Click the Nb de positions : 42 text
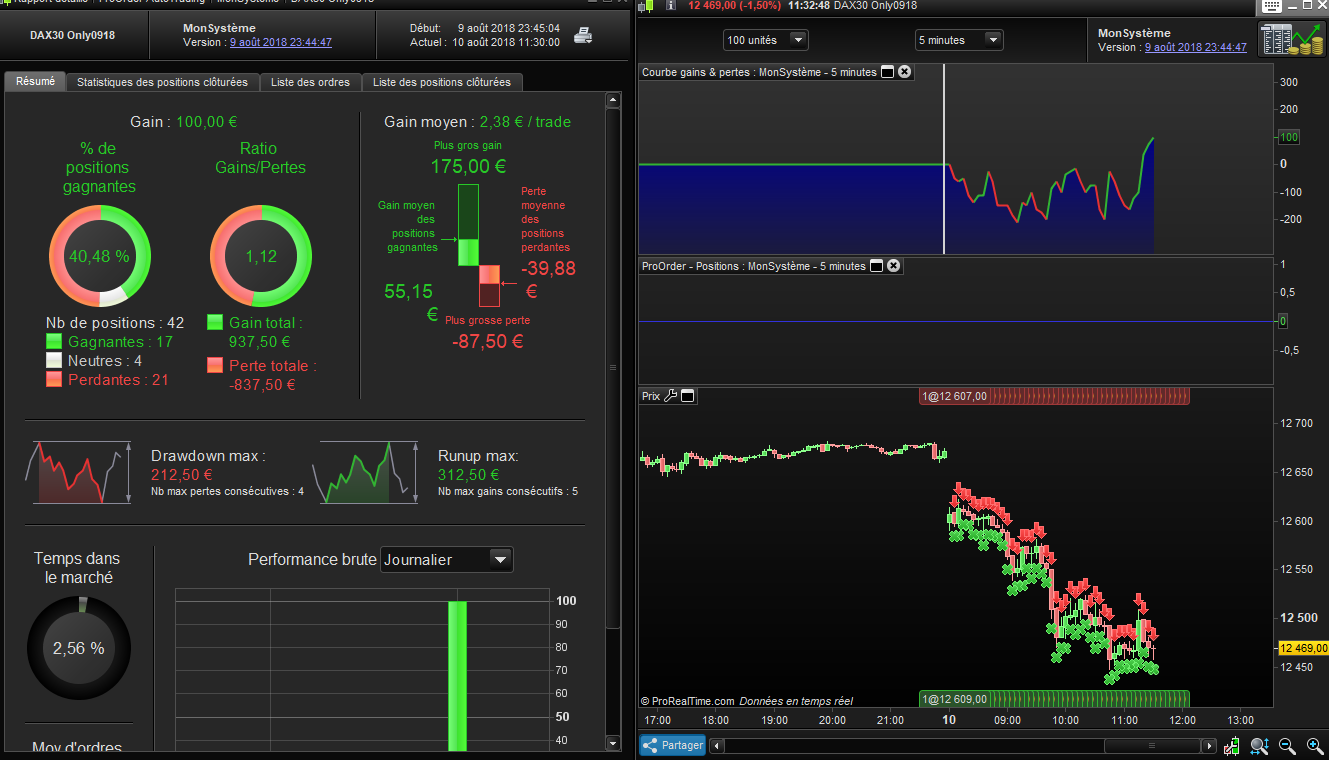 point(115,323)
